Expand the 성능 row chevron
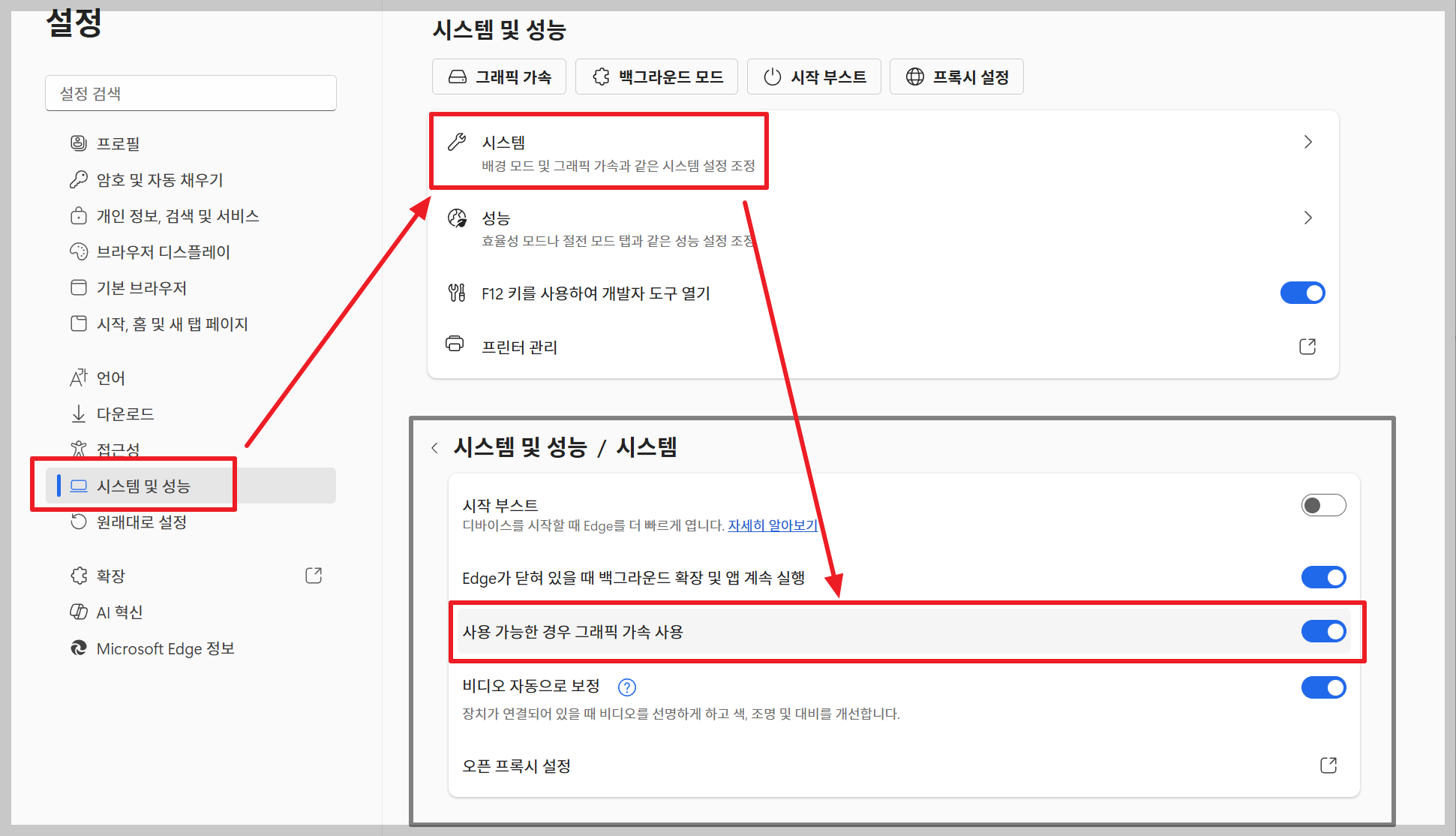This screenshot has width=1456, height=836. (1307, 218)
